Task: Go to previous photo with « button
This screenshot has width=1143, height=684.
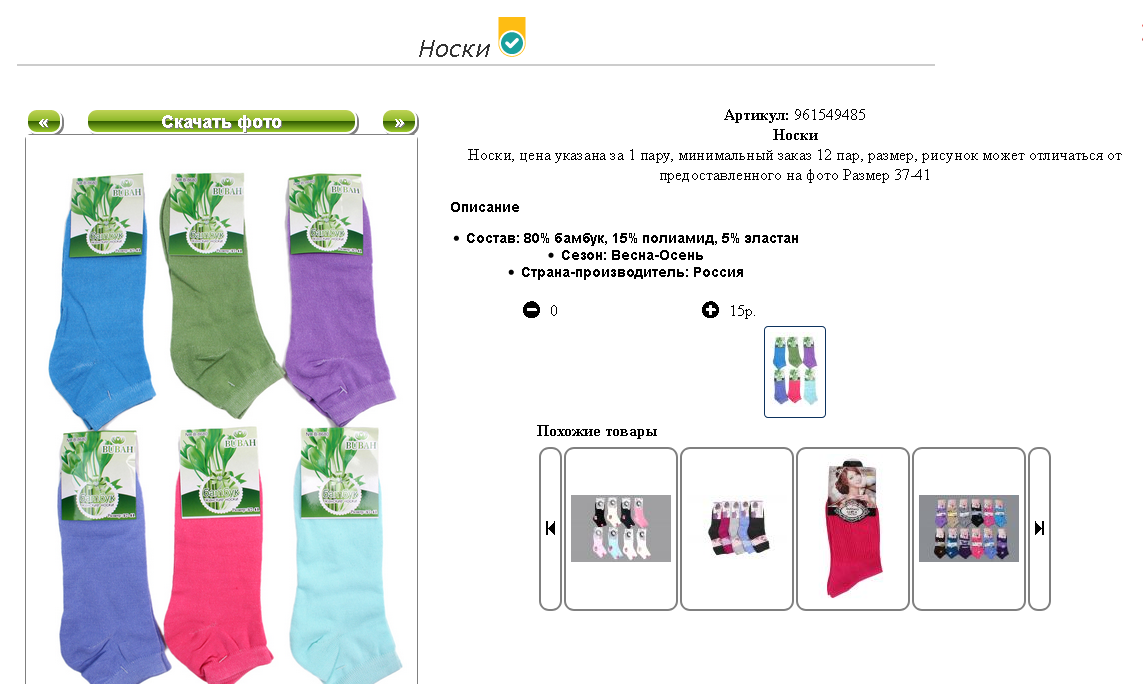Action: point(44,122)
